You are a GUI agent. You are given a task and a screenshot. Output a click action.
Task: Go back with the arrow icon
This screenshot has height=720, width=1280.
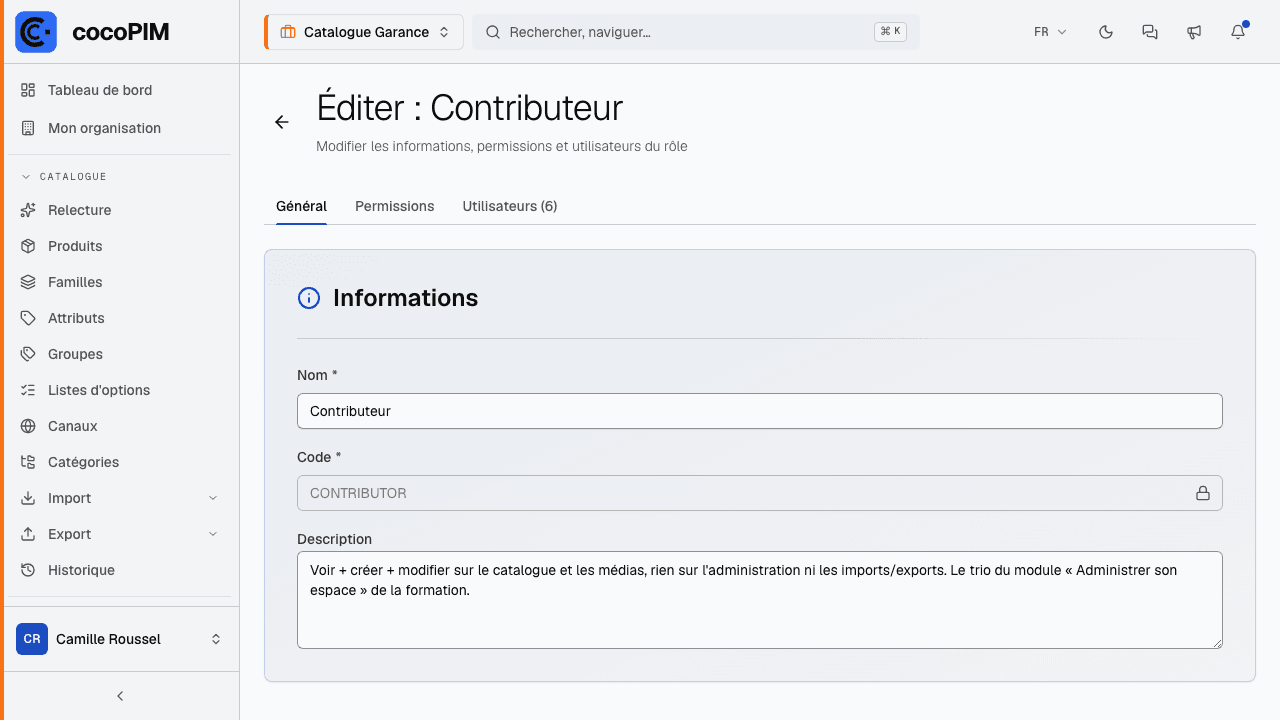[282, 122]
